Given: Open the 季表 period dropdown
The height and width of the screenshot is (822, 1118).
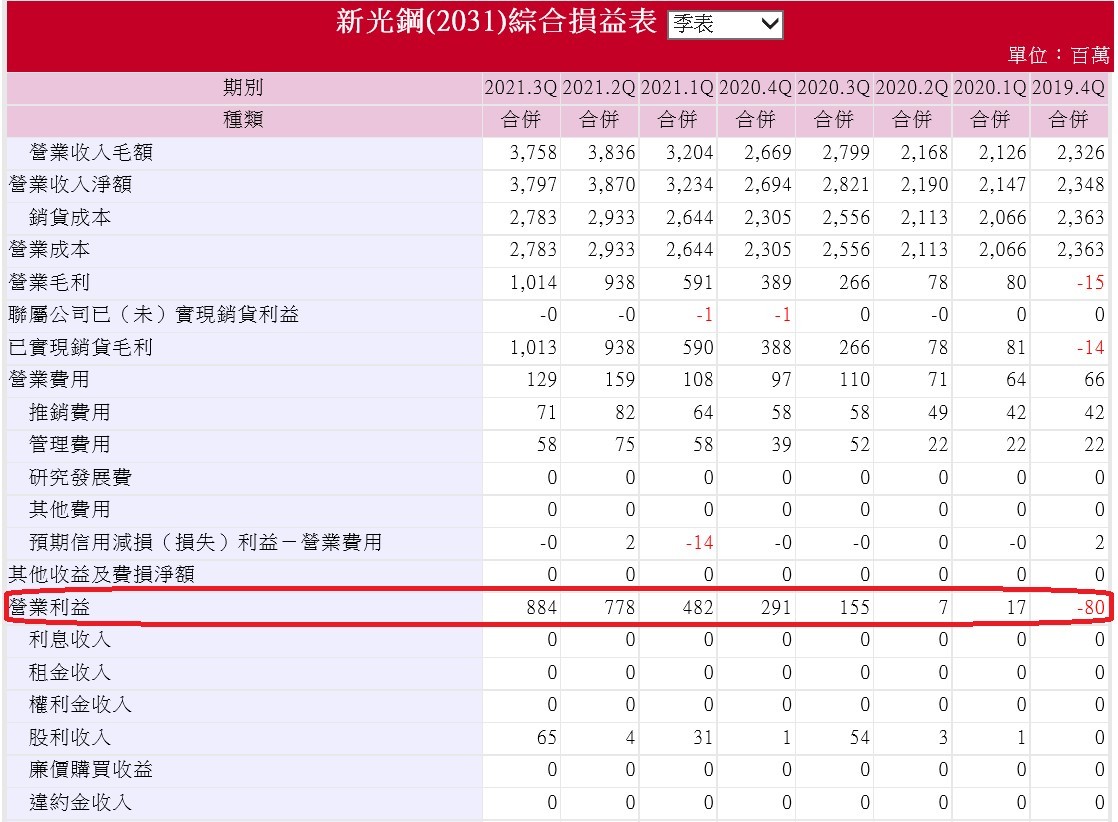Looking at the screenshot, I should (x=725, y=24).
